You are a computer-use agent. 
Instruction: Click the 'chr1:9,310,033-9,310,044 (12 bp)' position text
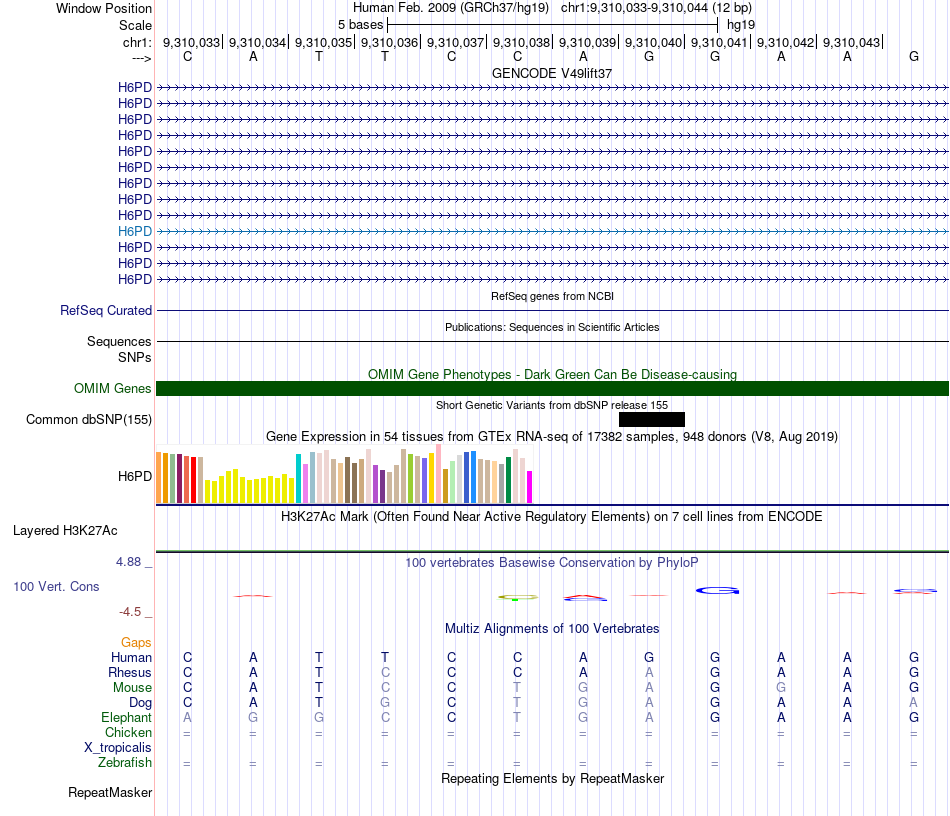pyautogui.click(x=656, y=8)
